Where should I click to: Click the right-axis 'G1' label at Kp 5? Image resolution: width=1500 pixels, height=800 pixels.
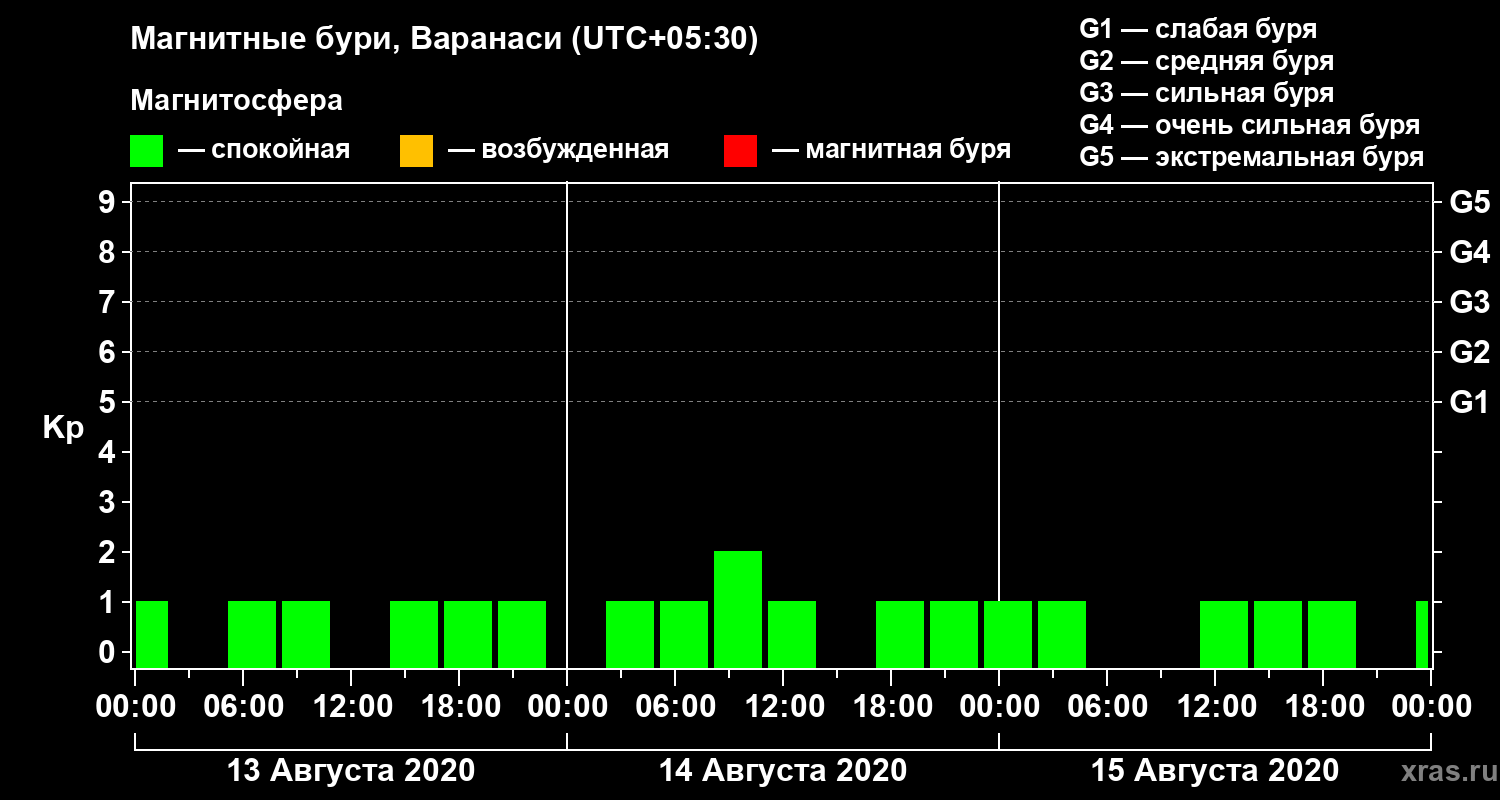click(x=1469, y=402)
